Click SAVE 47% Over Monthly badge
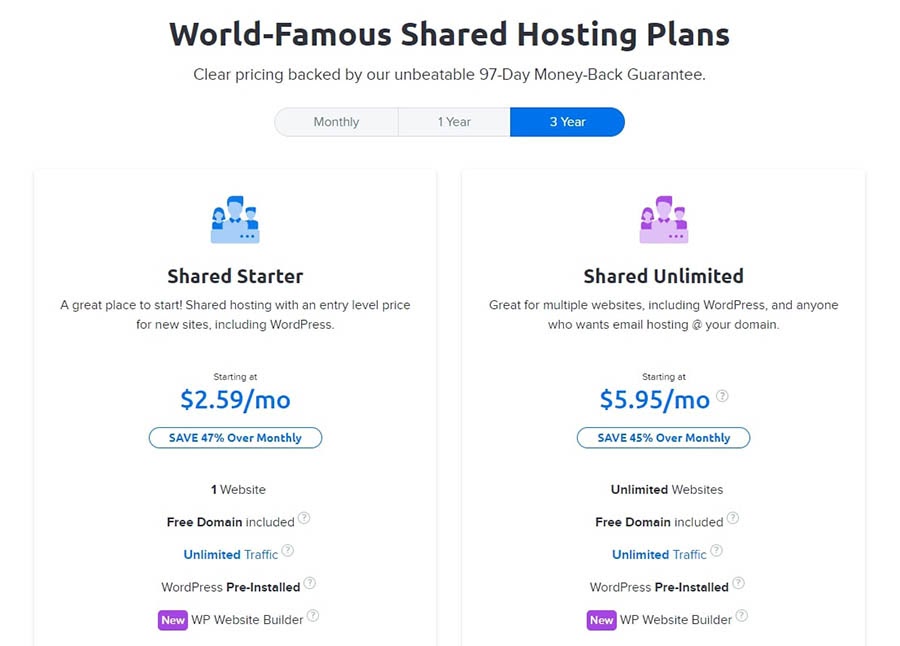The image size is (900, 646). [x=235, y=438]
